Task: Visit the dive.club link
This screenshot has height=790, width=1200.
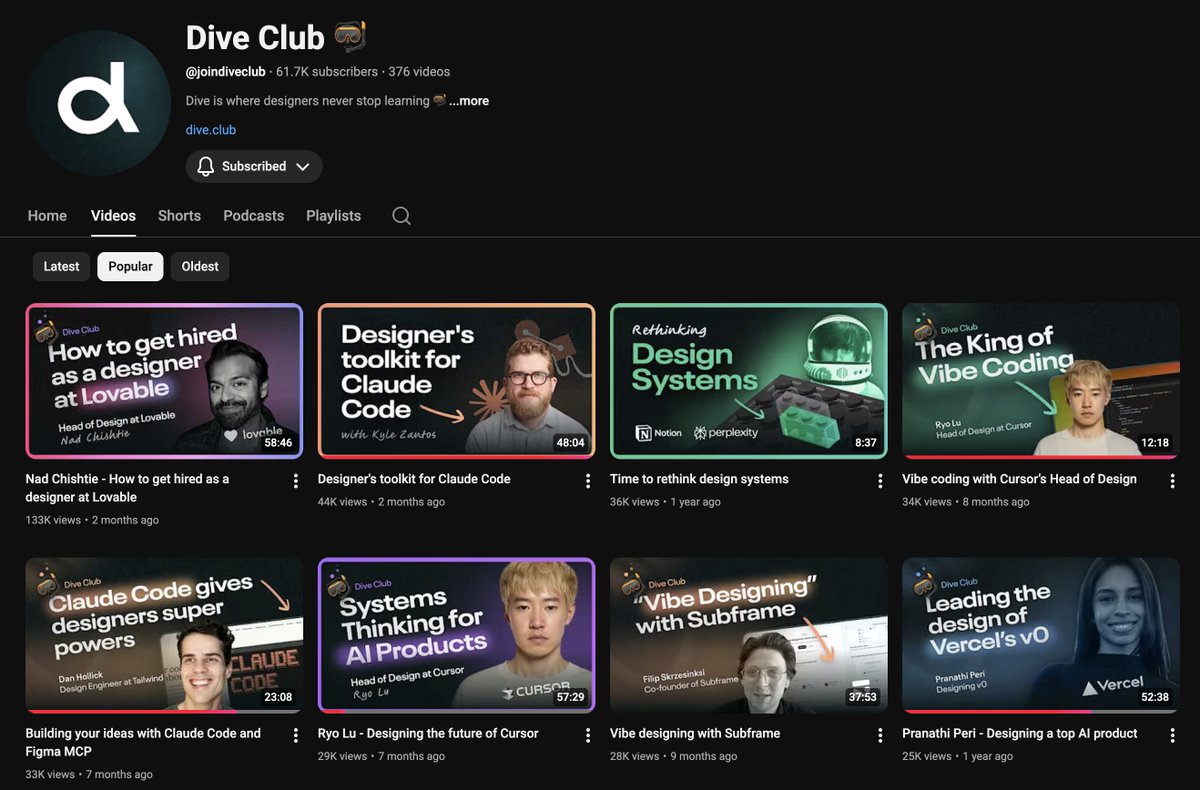Action: (211, 130)
